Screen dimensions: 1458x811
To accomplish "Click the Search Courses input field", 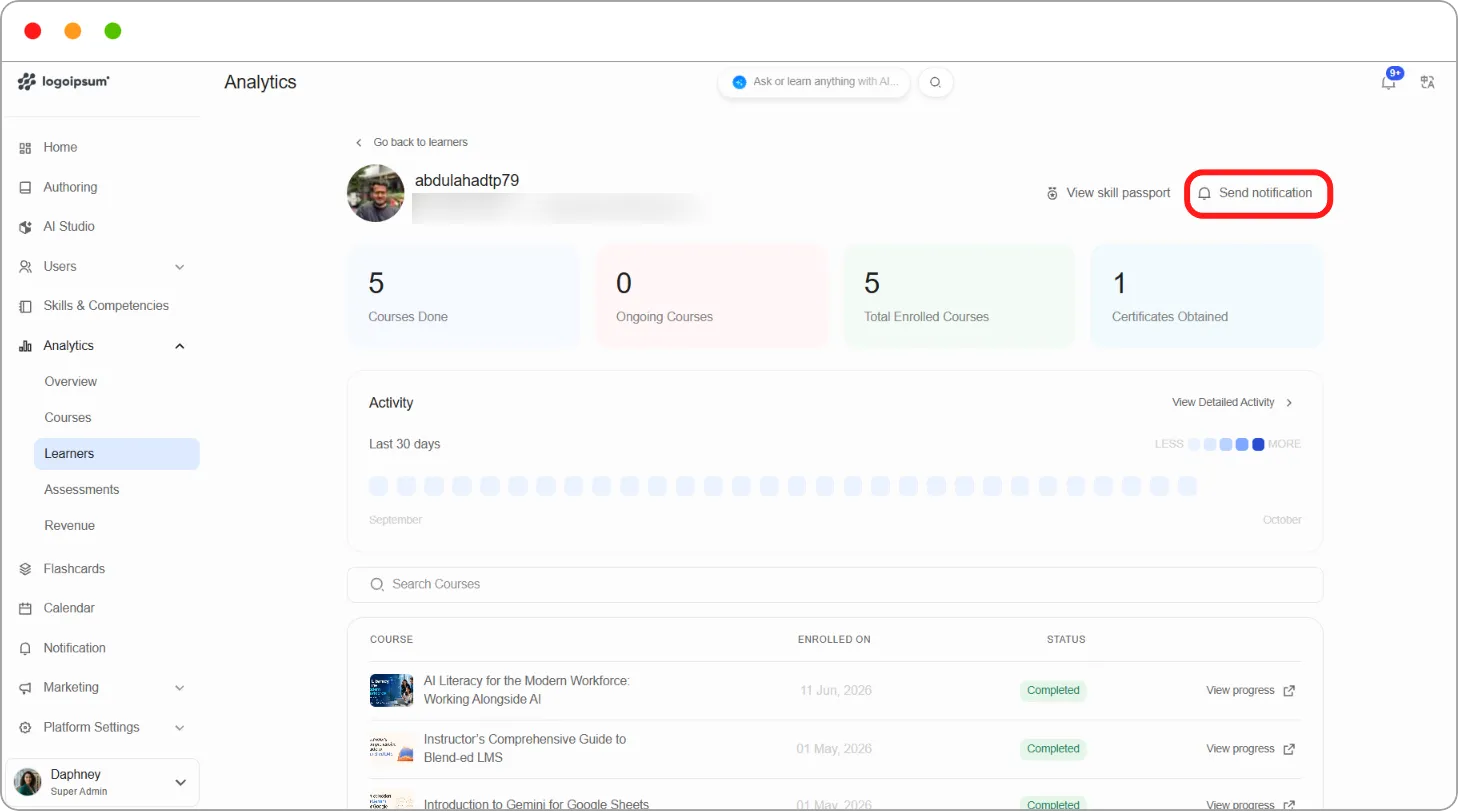I will click(x=835, y=585).
